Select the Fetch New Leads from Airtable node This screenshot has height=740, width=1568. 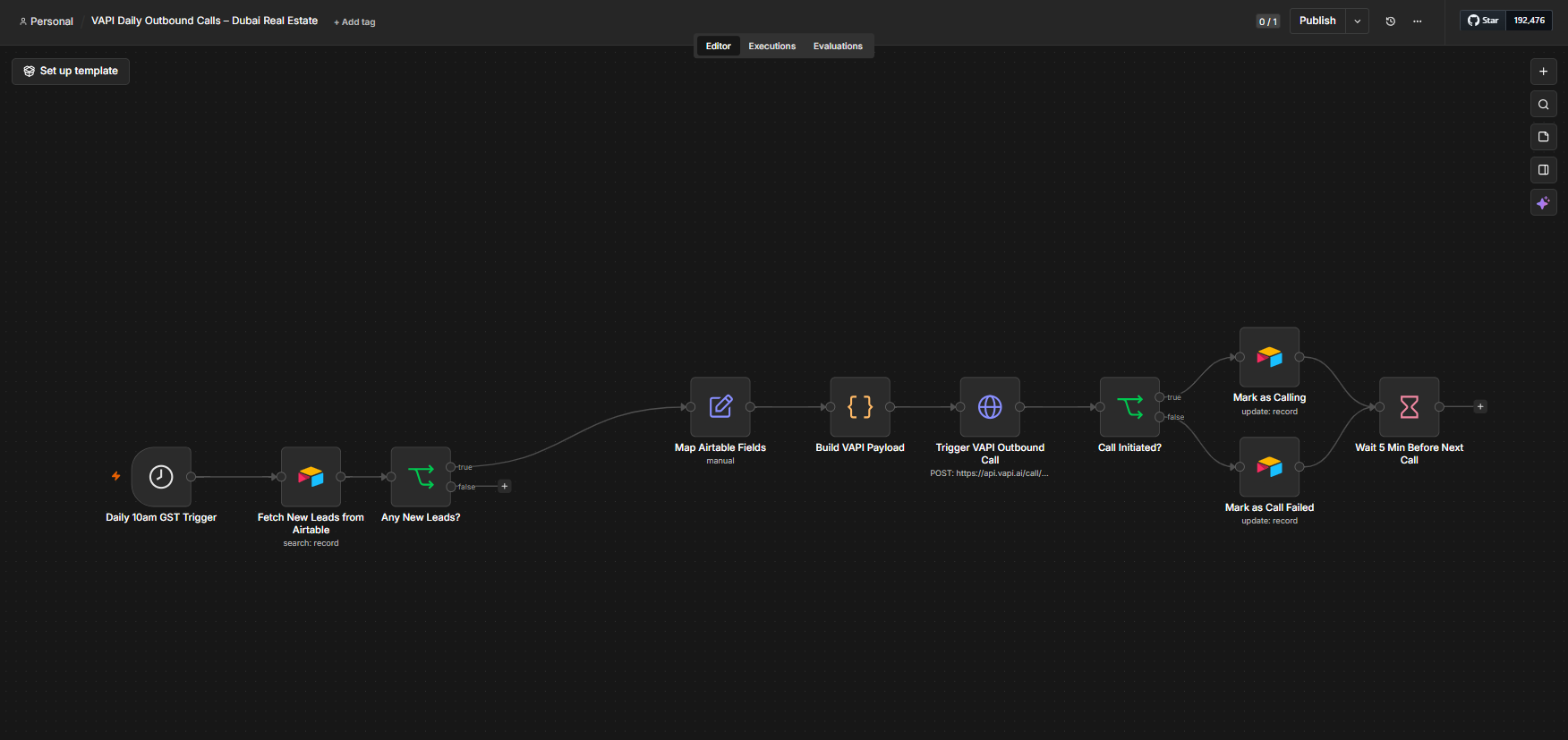(311, 477)
